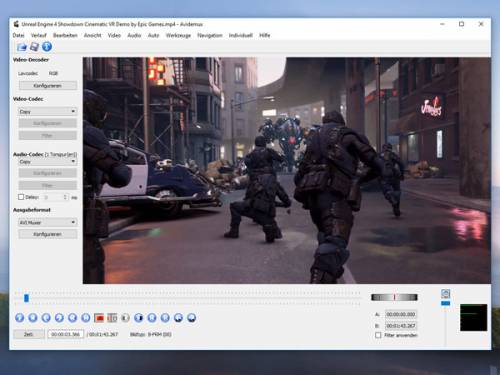Open the Datei menu
The width and height of the screenshot is (500, 375).
(18, 35)
